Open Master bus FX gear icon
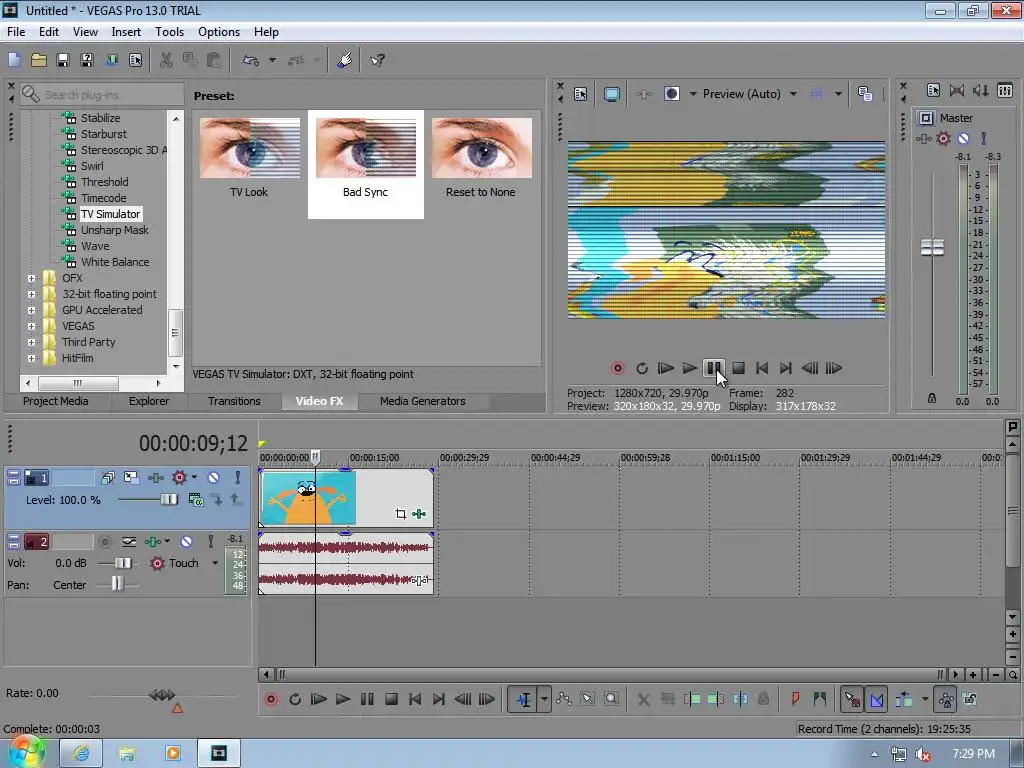This screenshot has height=768, width=1024. click(944, 138)
